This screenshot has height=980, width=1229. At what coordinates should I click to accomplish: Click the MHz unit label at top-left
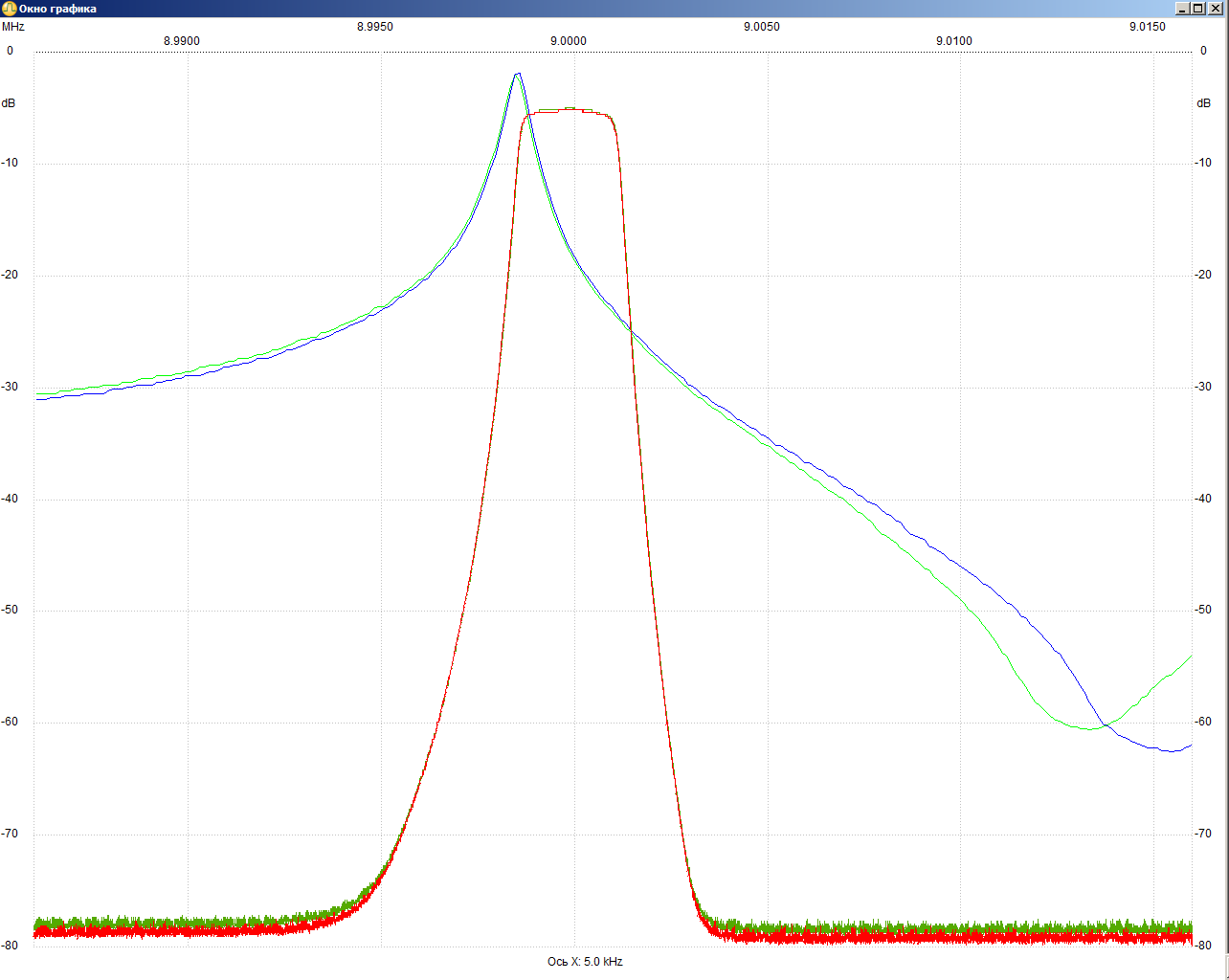[x=13, y=27]
